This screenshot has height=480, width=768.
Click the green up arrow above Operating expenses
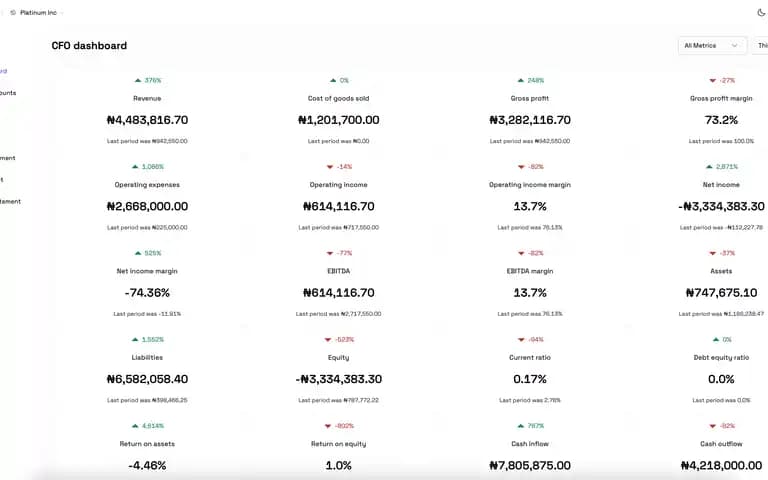click(135, 167)
